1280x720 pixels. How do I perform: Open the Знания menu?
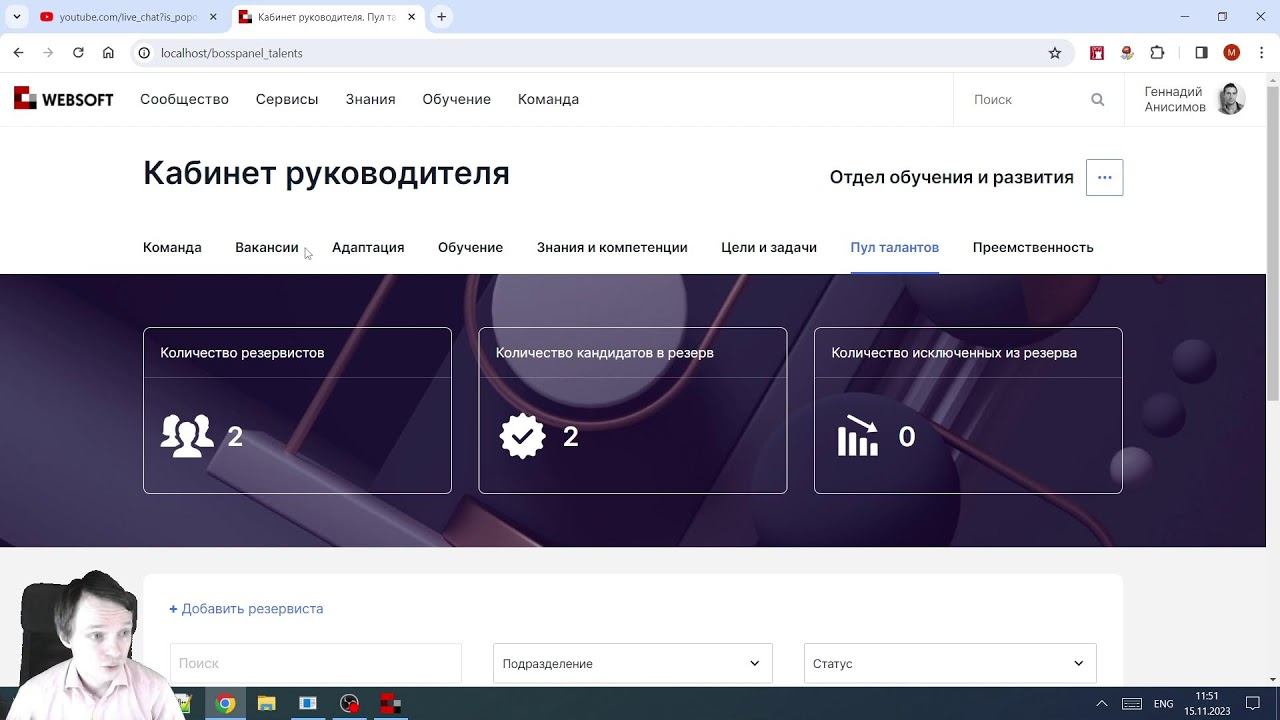coord(370,99)
